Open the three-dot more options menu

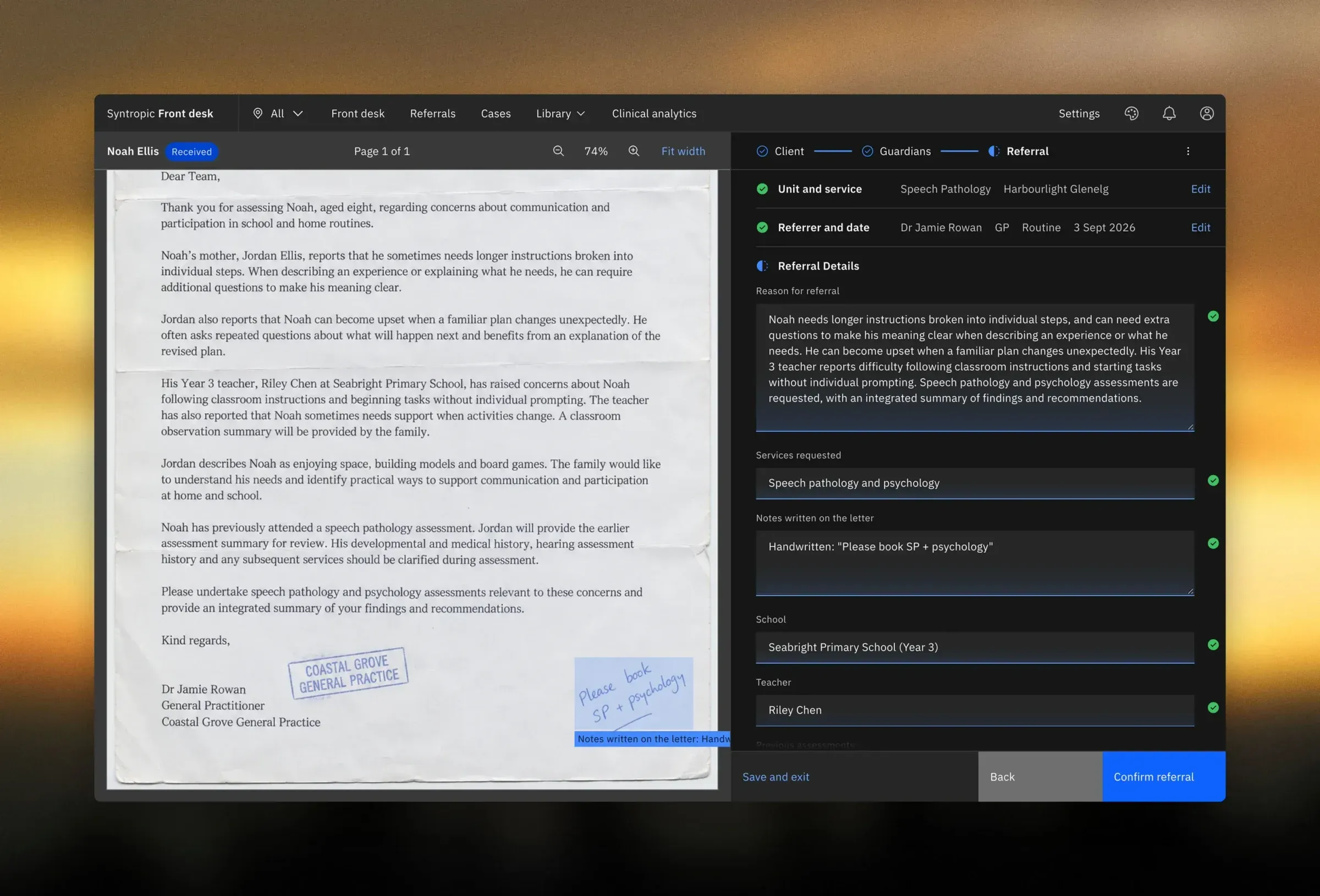[1188, 151]
